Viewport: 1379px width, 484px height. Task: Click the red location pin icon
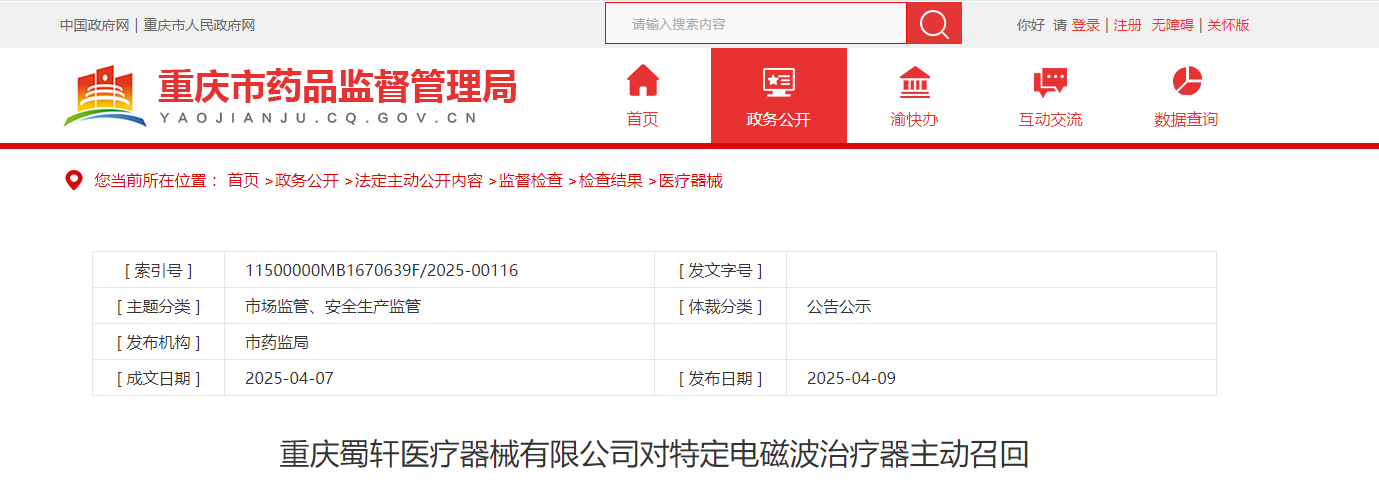pyautogui.click(x=73, y=181)
